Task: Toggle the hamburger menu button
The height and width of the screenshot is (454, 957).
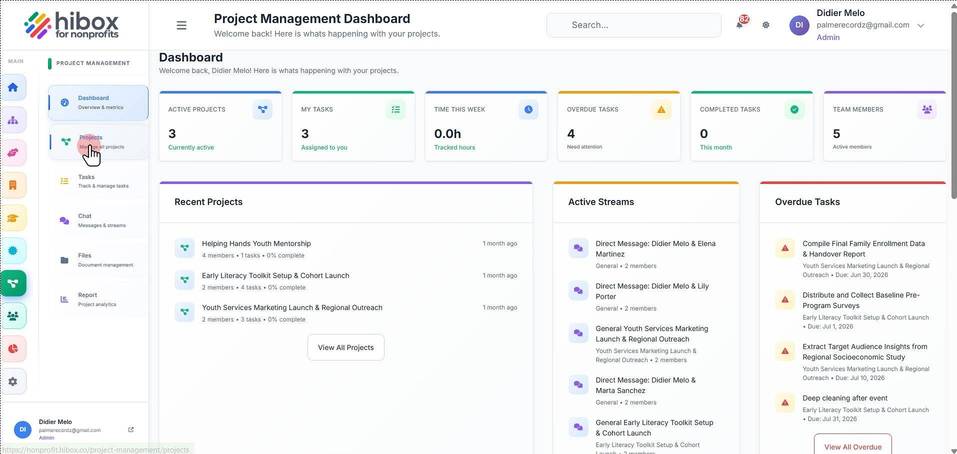Action: point(181,25)
